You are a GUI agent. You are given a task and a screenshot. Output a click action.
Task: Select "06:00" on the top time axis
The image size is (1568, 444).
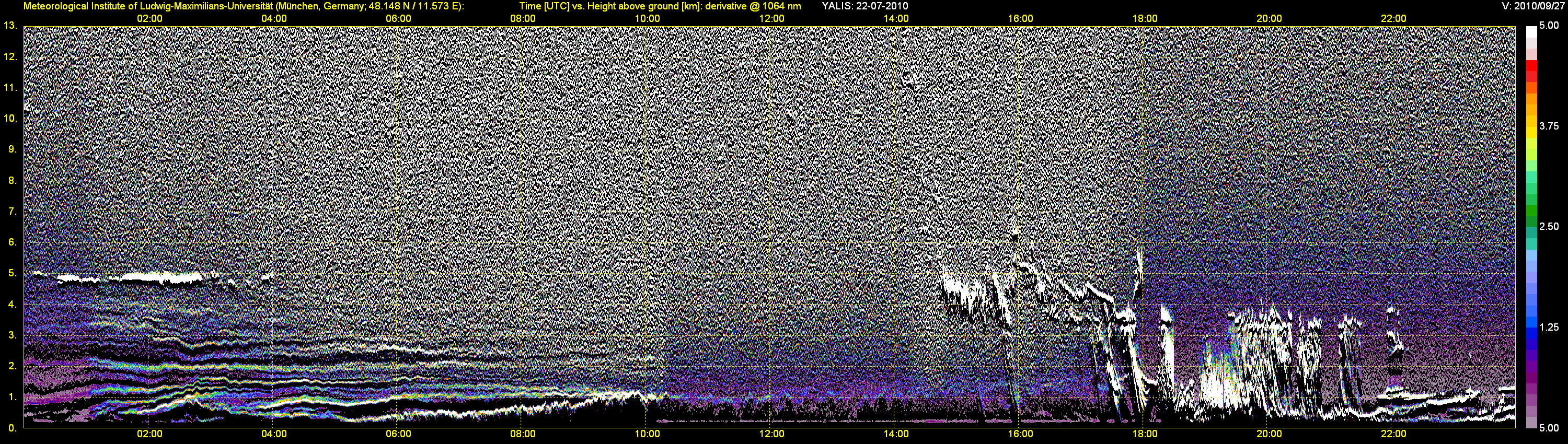coord(398,18)
